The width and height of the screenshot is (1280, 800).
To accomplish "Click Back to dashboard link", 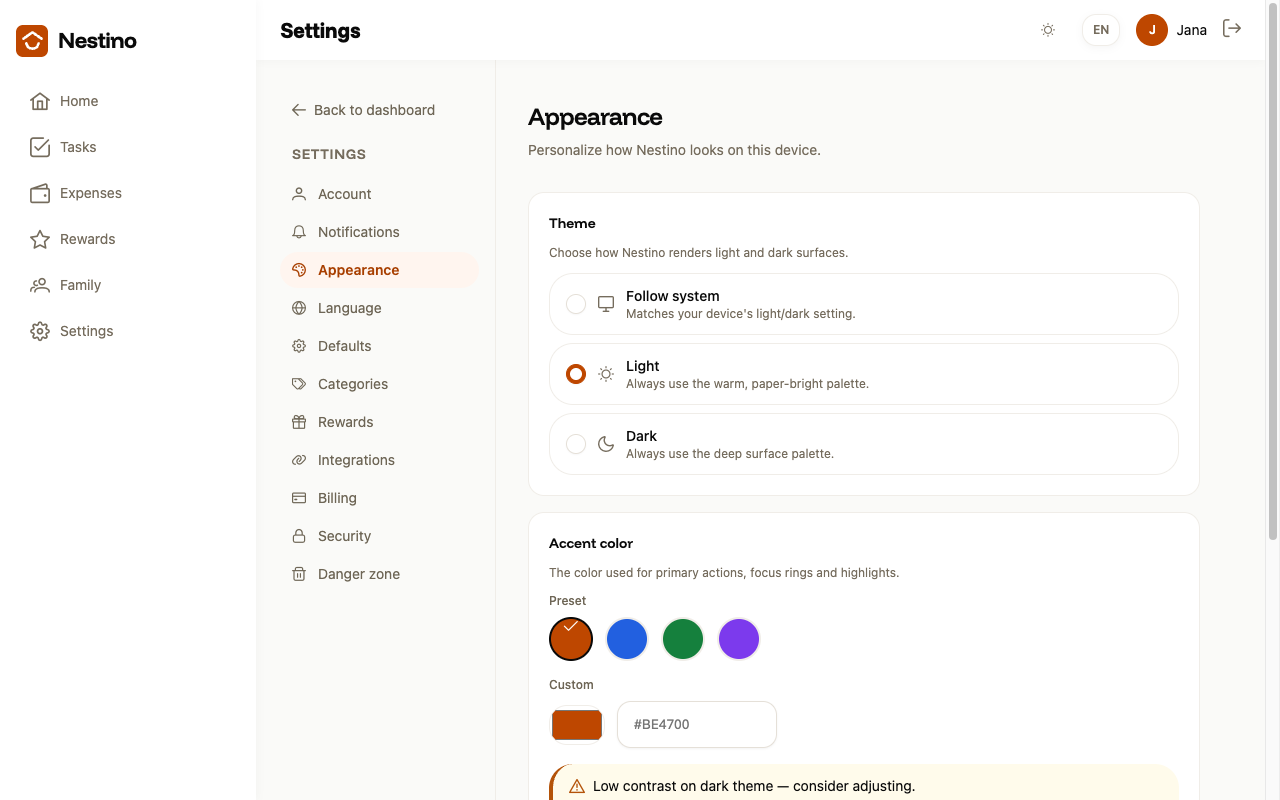I will point(363,110).
